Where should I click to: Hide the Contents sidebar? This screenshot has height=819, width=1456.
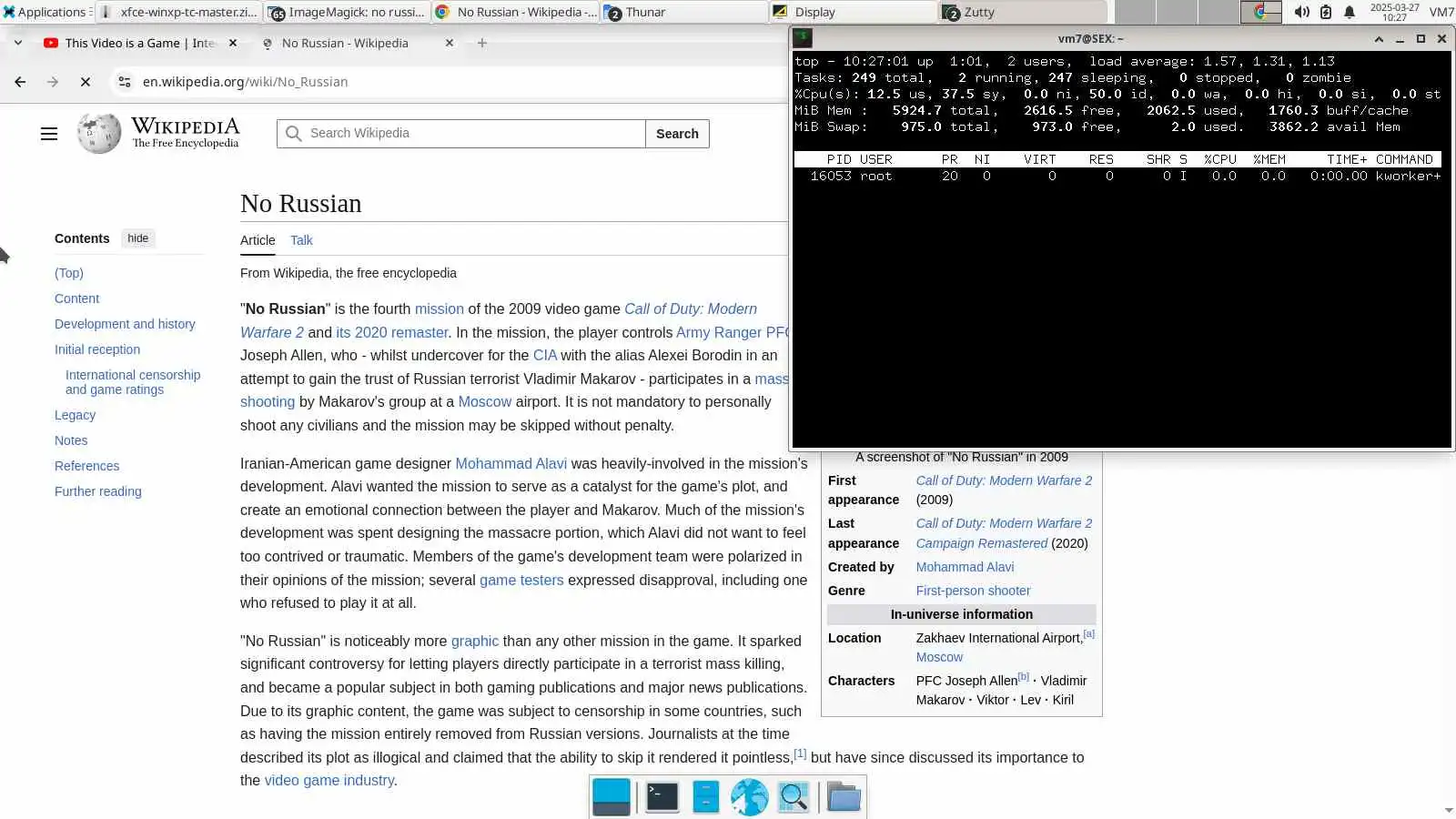coord(138,238)
